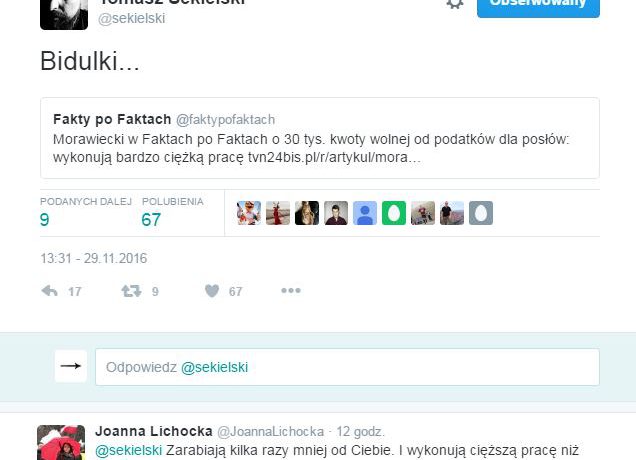
Task: Open the Fakty po Faktach quoted tweet
Action: coord(320,138)
